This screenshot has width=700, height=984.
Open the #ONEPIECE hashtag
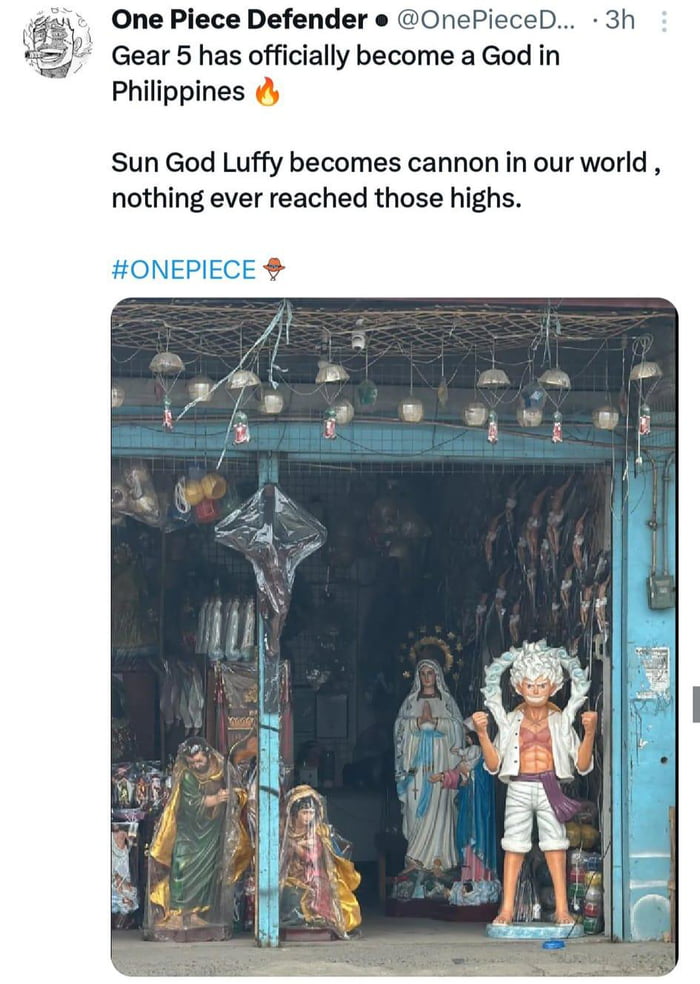185,266
